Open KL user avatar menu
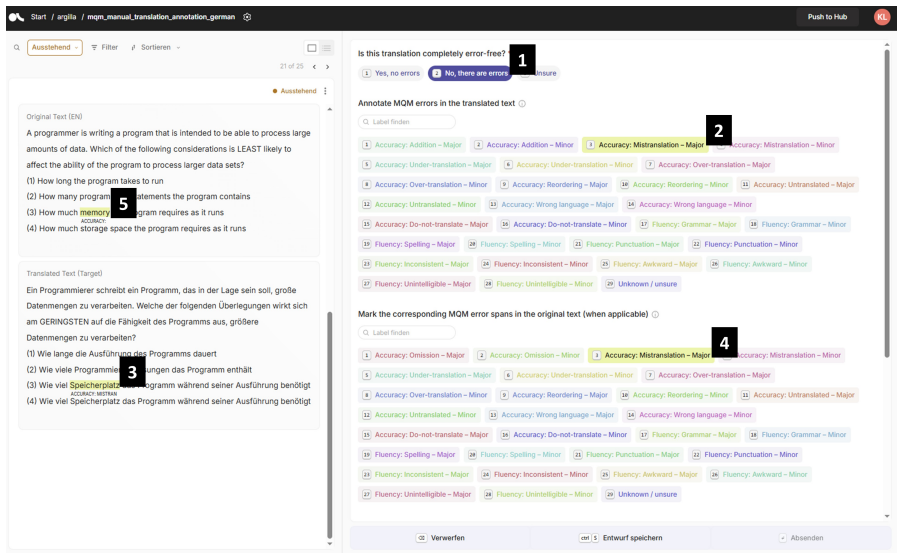Screen dimensions: 903x559 882,17
